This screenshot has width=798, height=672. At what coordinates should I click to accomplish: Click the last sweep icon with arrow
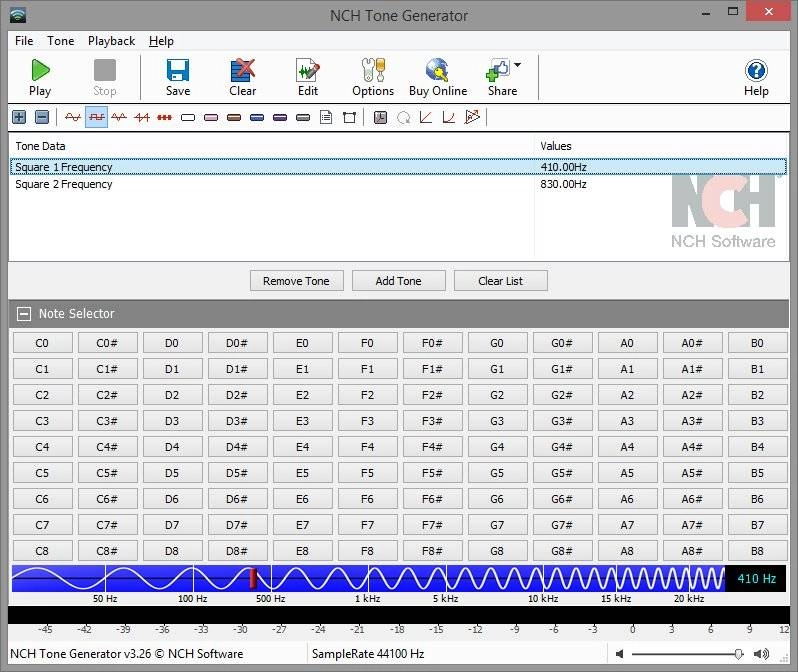[x=472, y=117]
